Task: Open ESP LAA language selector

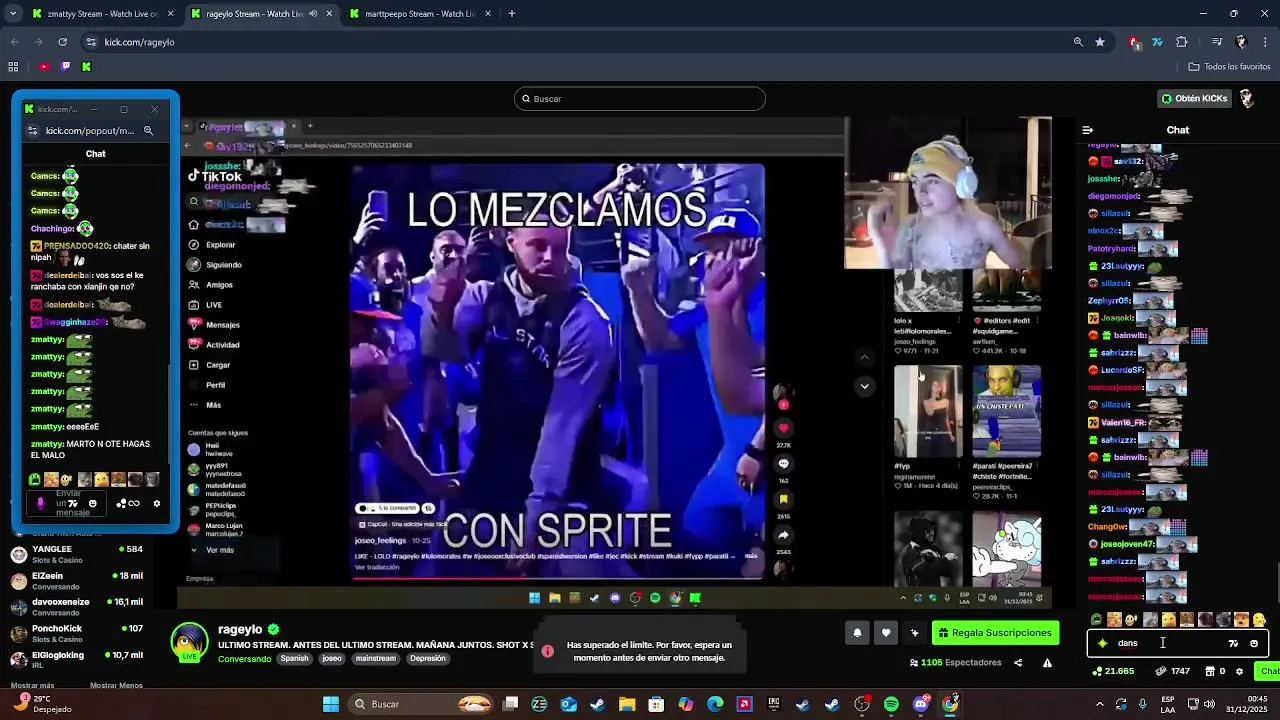Action: pyautogui.click(x=1168, y=704)
